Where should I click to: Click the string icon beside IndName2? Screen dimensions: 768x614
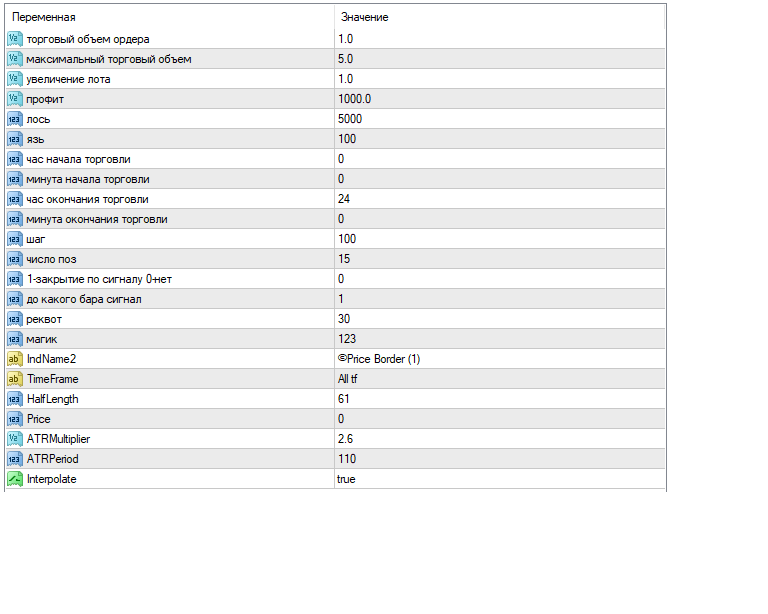[x=14, y=359]
